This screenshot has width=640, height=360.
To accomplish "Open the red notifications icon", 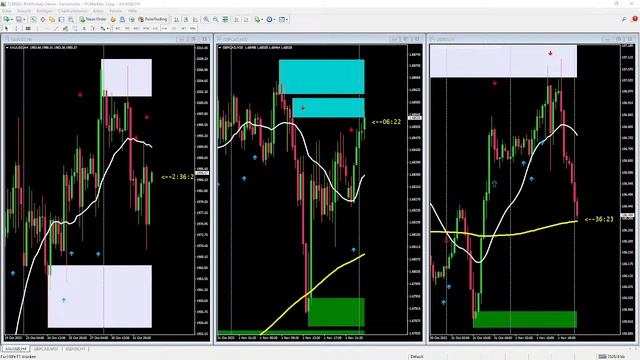I will click(635, 19).
